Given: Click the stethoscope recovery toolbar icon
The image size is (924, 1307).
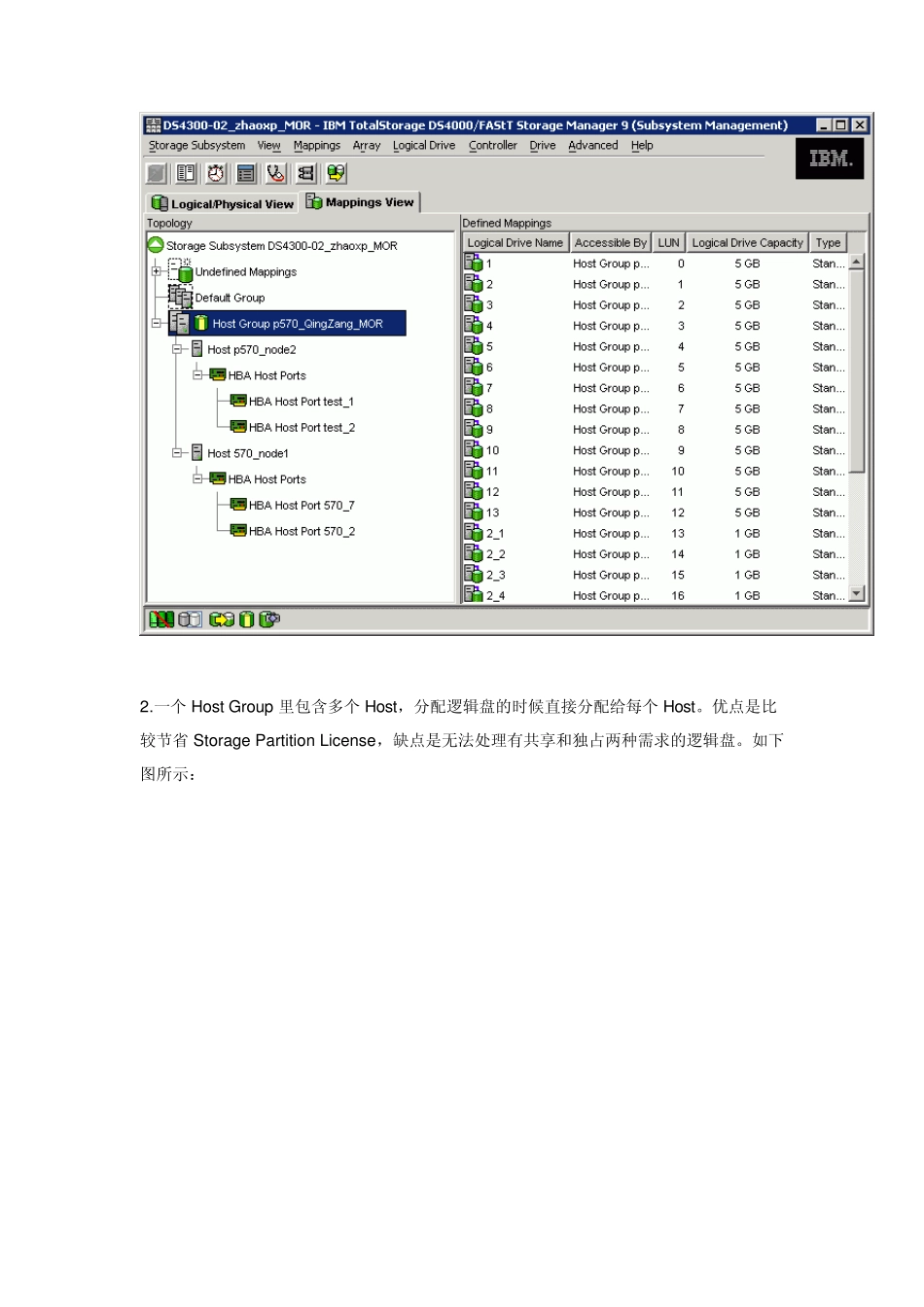Looking at the screenshot, I should coord(276,173).
